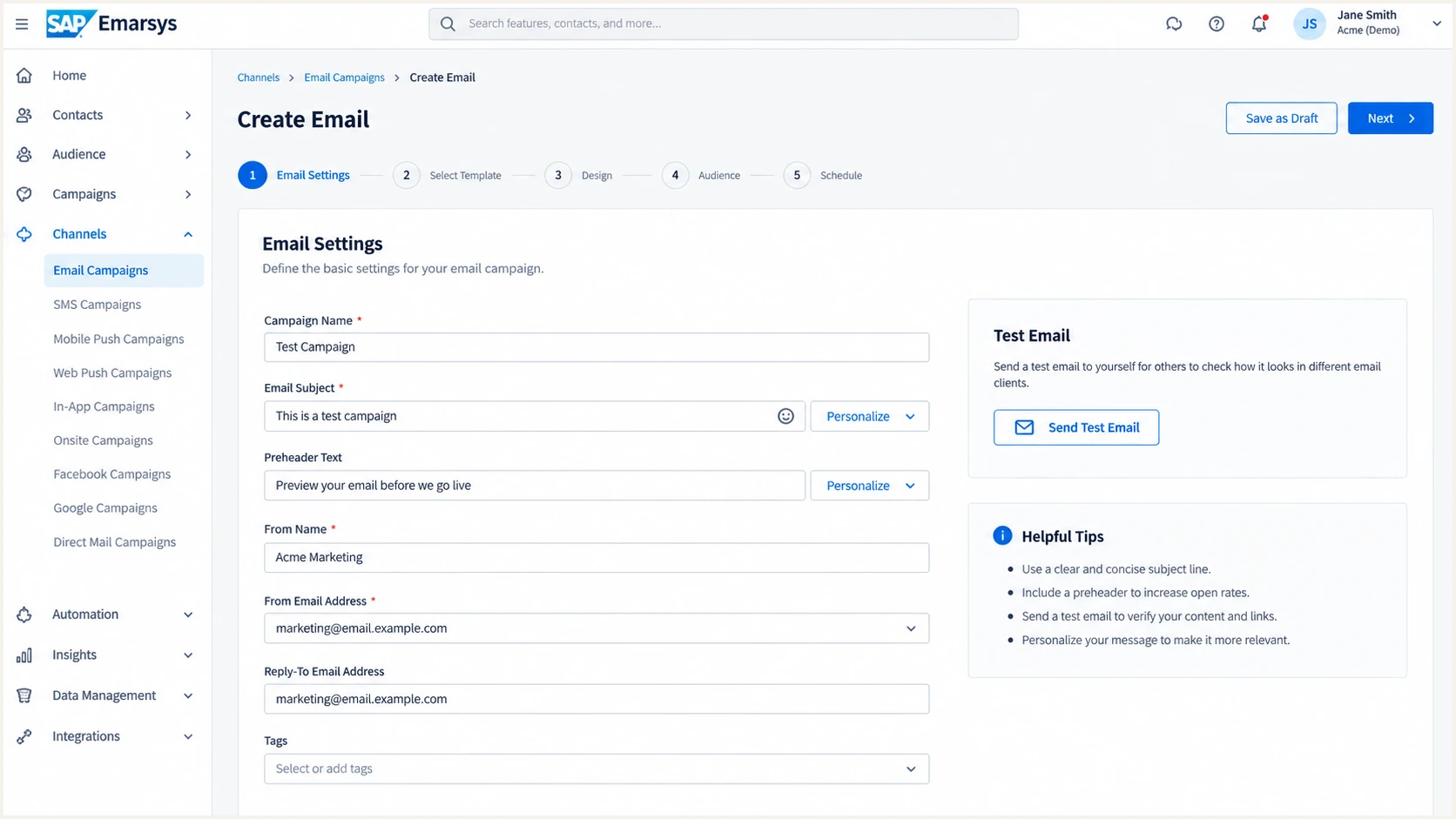Click the From Name input field
The width and height of the screenshot is (1456, 819).
pyautogui.click(x=597, y=558)
